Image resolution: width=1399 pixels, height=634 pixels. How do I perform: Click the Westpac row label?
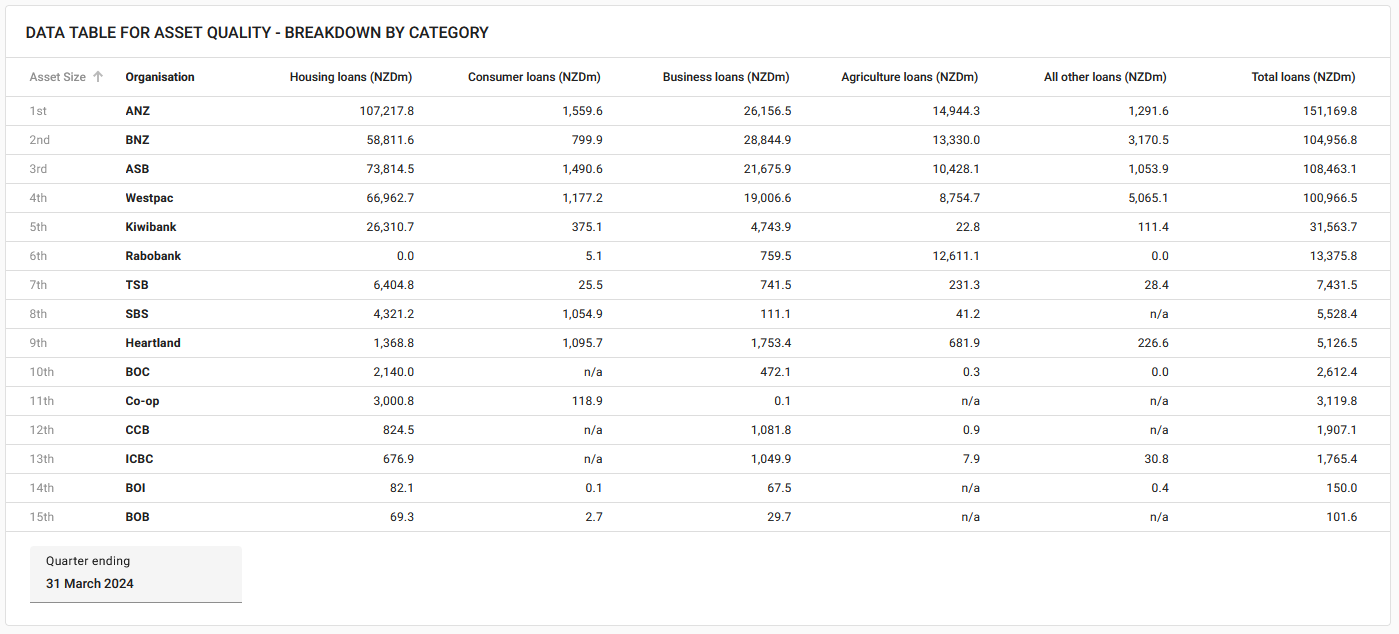[149, 198]
